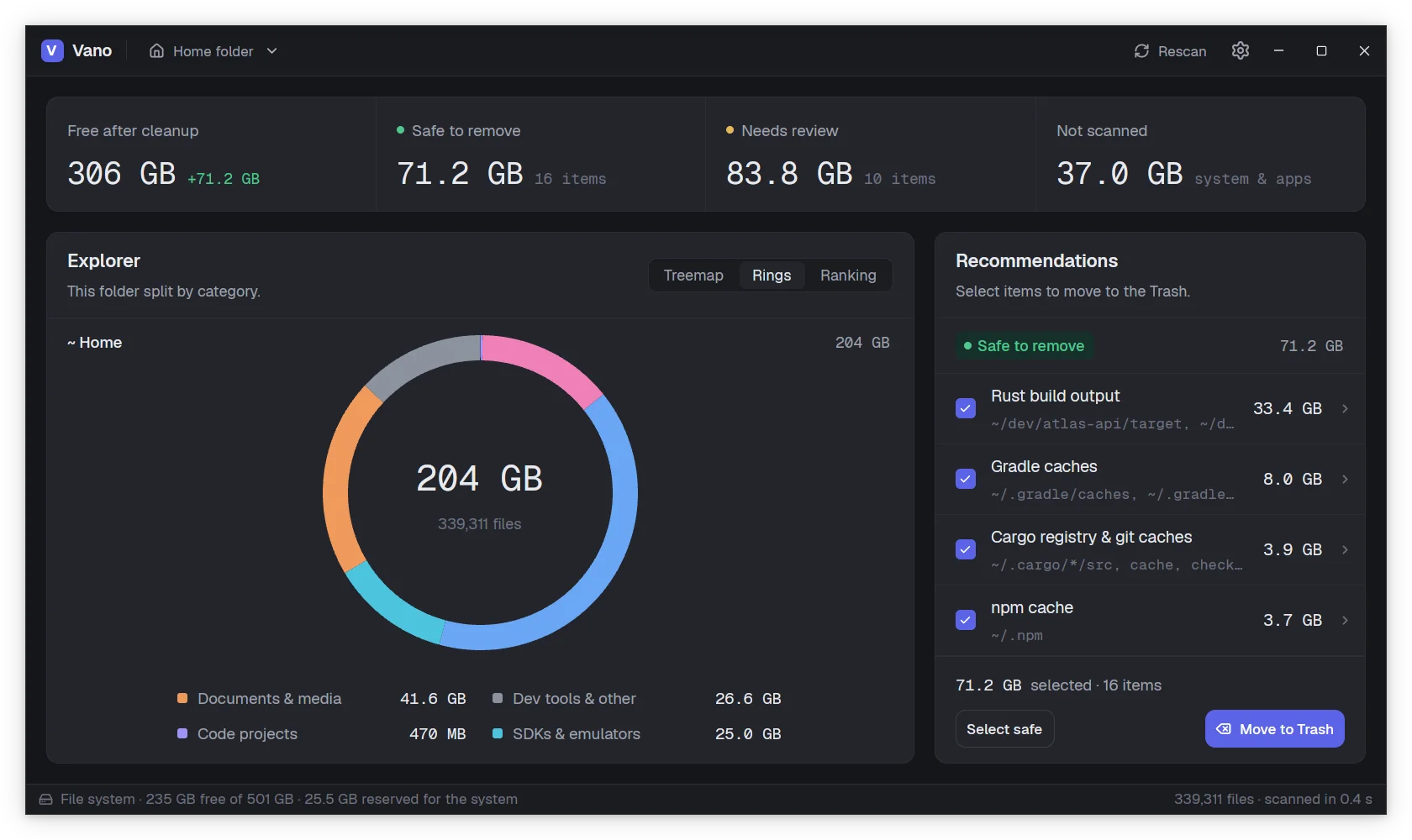Click the "33.4 GB" Rust build output size

[x=1288, y=408]
